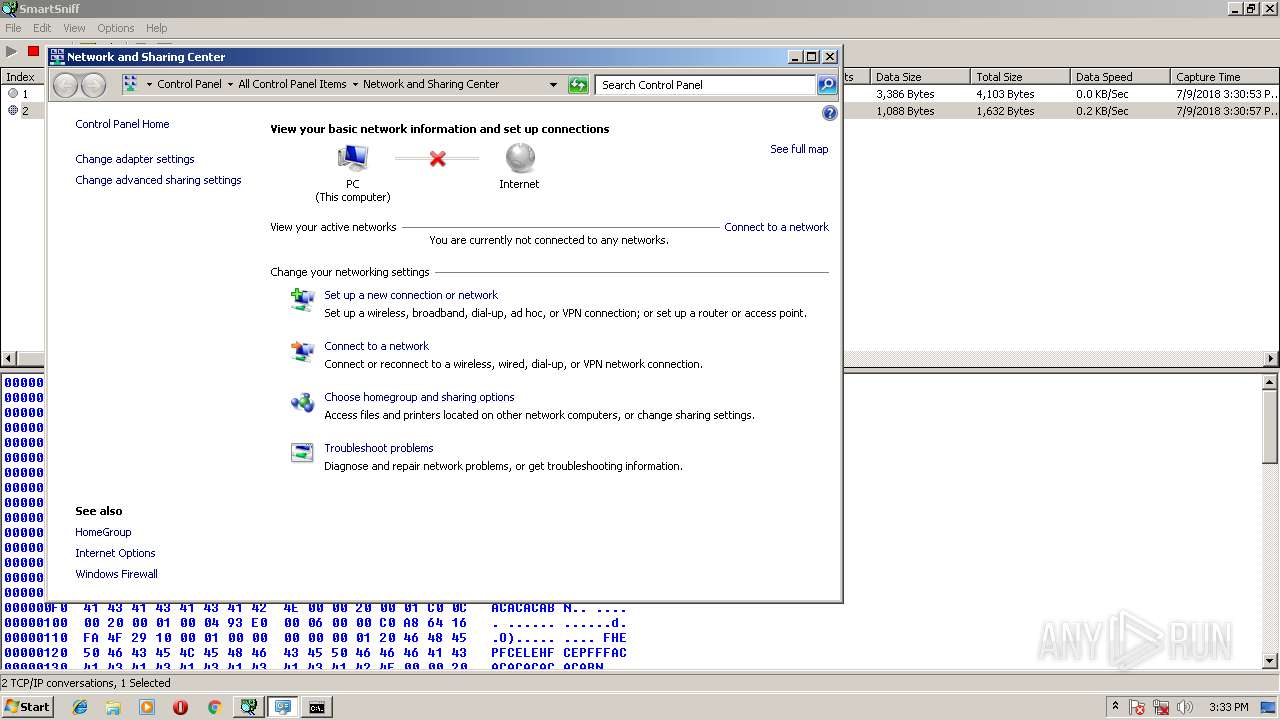Screen dimensions: 1280x720
Task: Click 'Connect to a network' heading in networking settings
Action: click(376, 346)
